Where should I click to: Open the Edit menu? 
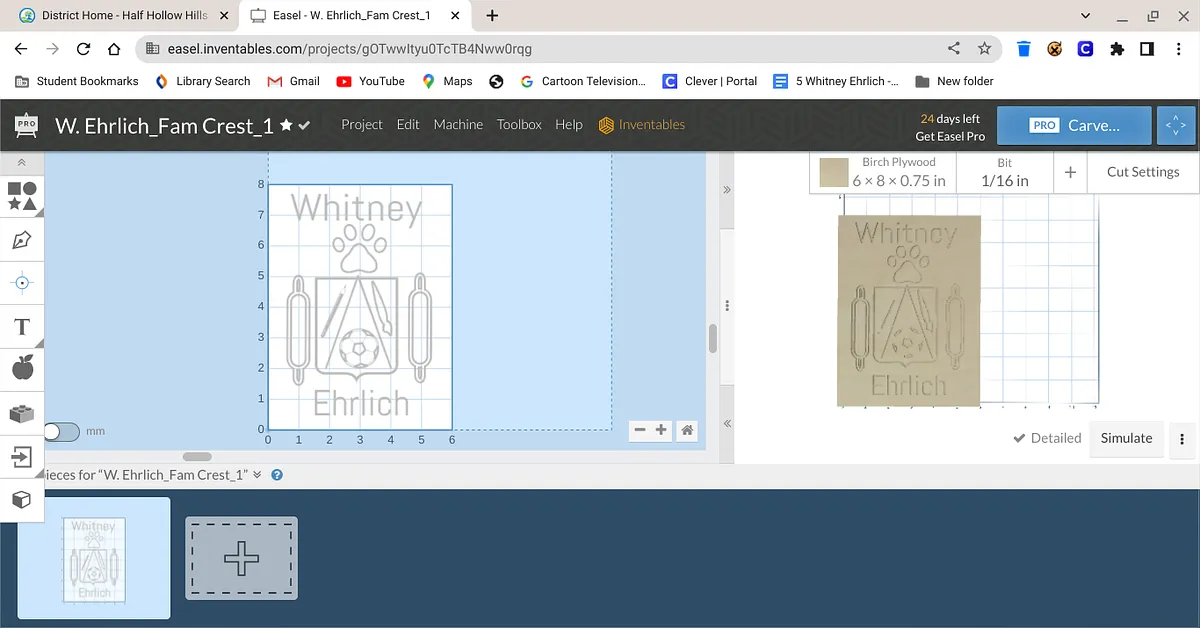408,125
